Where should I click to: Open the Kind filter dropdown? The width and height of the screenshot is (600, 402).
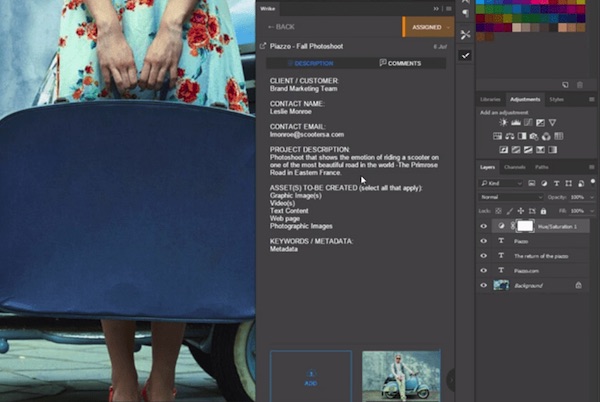(501, 183)
